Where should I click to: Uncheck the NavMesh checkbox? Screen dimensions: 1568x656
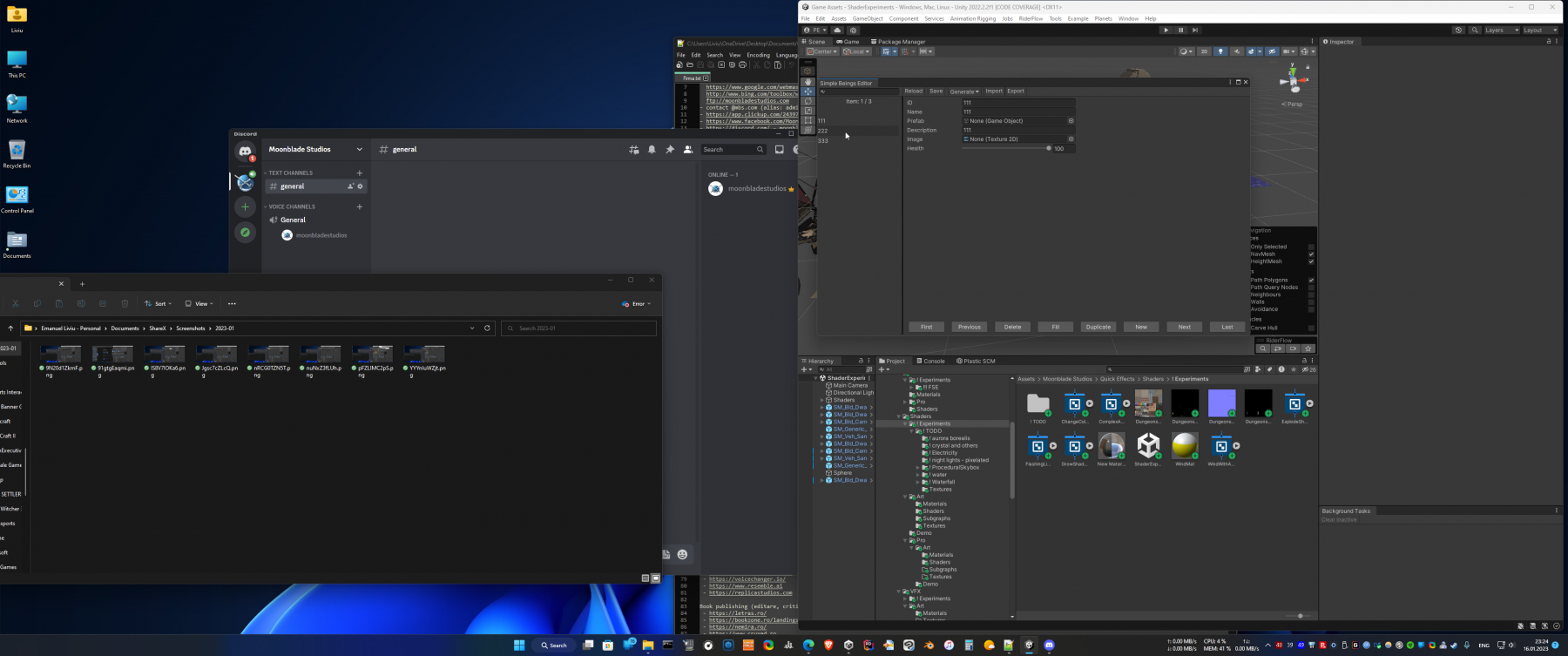coord(1311,254)
